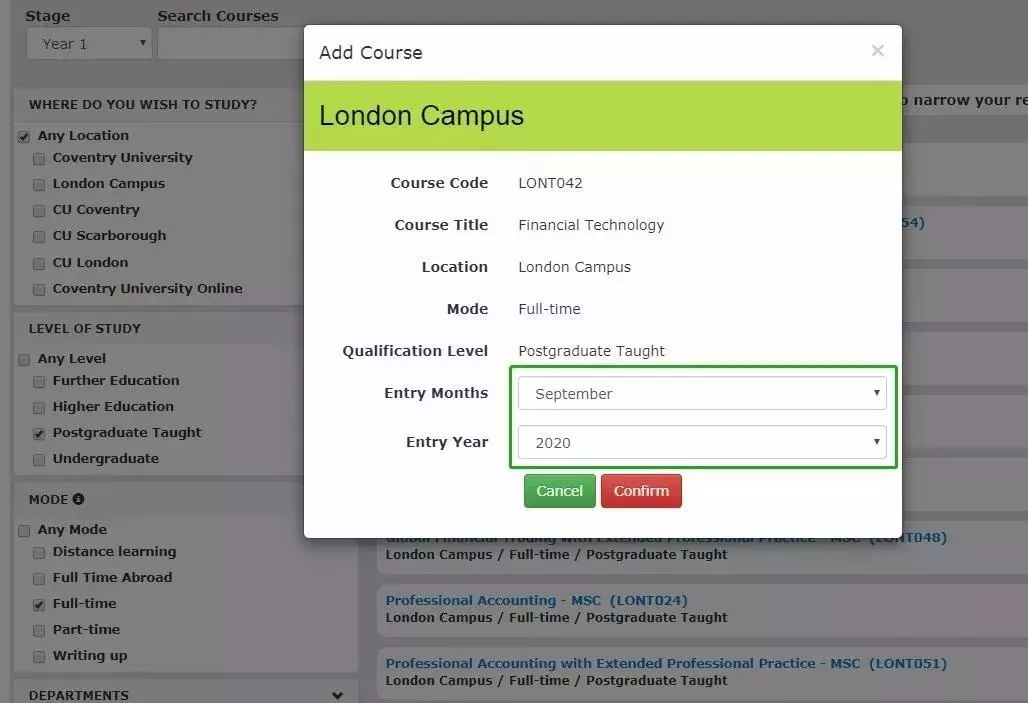Check the Undergraduate checkbox
Image resolution: width=1028 pixels, height=703 pixels.
pos(39,460)
